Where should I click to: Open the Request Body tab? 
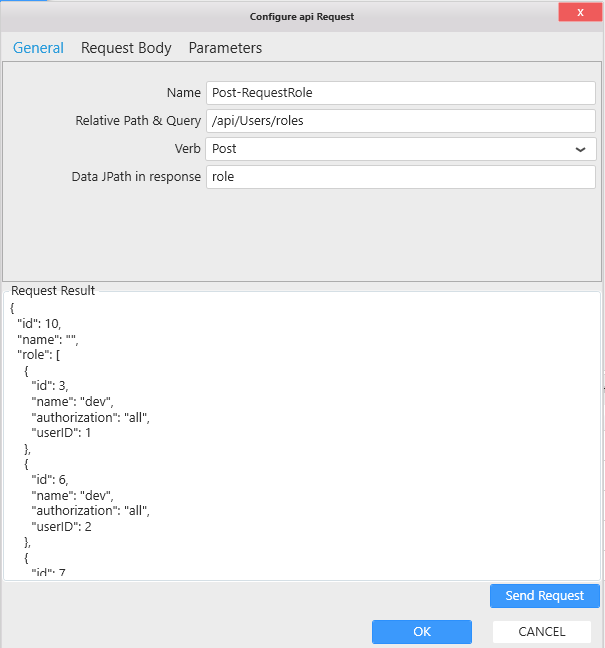(126, 48)
